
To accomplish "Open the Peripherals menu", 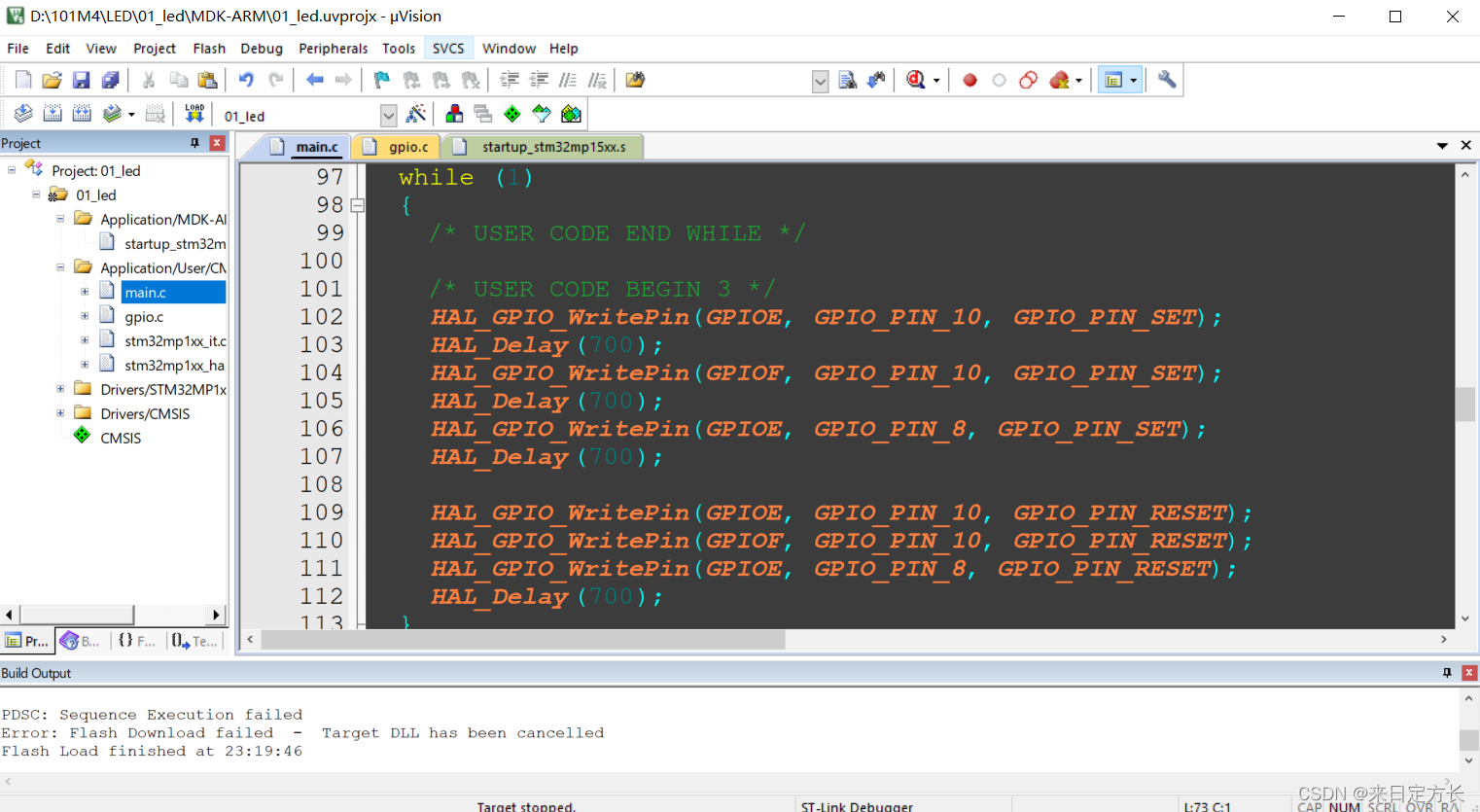I will tap(334, 48).
